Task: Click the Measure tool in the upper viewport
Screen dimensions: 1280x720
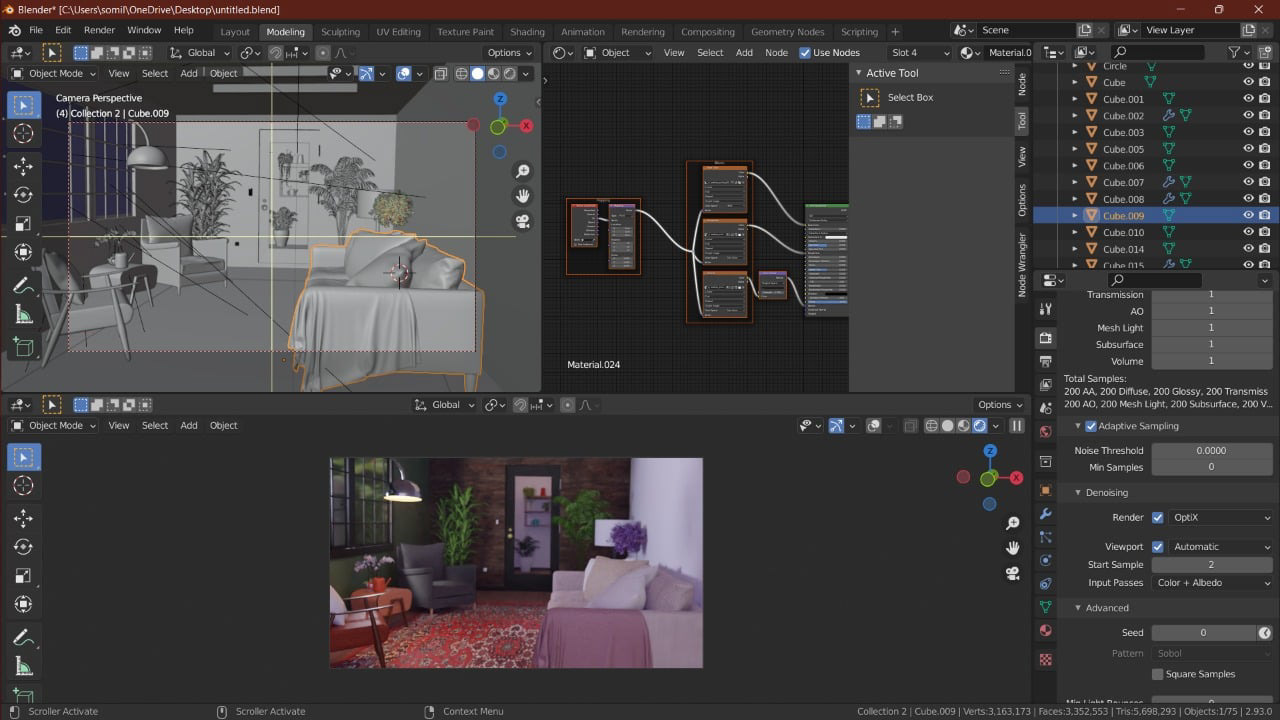Action: pos(24,315)
